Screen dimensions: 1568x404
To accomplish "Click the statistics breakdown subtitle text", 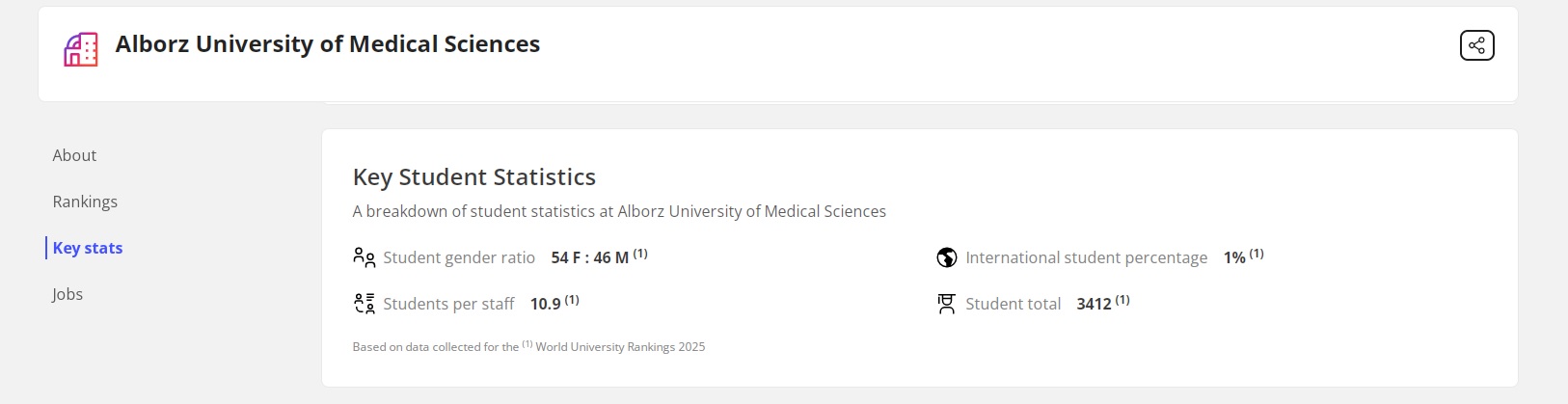I will coord(619,211).
